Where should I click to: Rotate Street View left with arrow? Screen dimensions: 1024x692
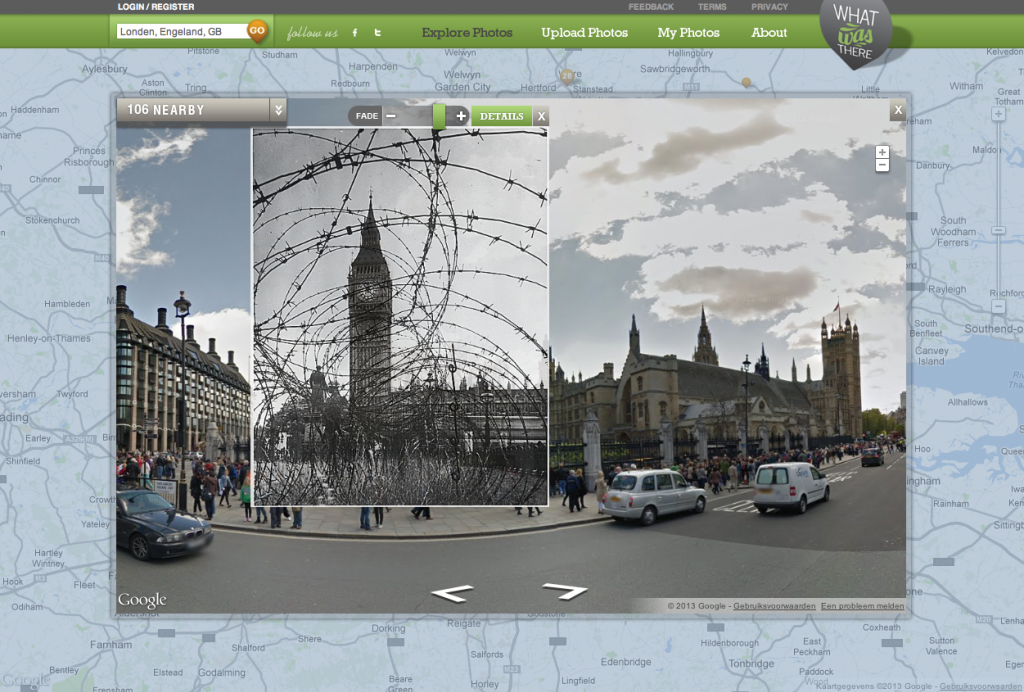point(452,593)
